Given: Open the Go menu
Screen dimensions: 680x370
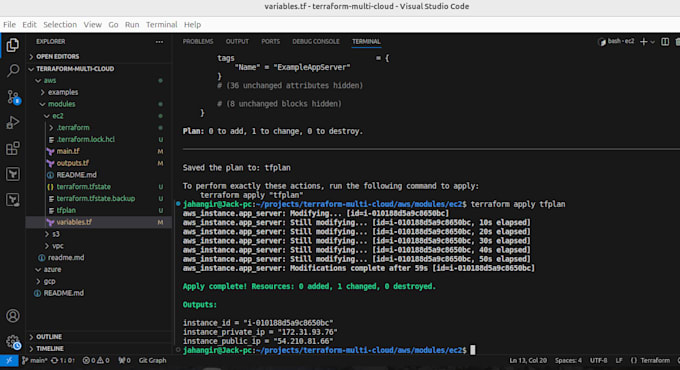Looking at the screenshot, I should click(113, 25).
